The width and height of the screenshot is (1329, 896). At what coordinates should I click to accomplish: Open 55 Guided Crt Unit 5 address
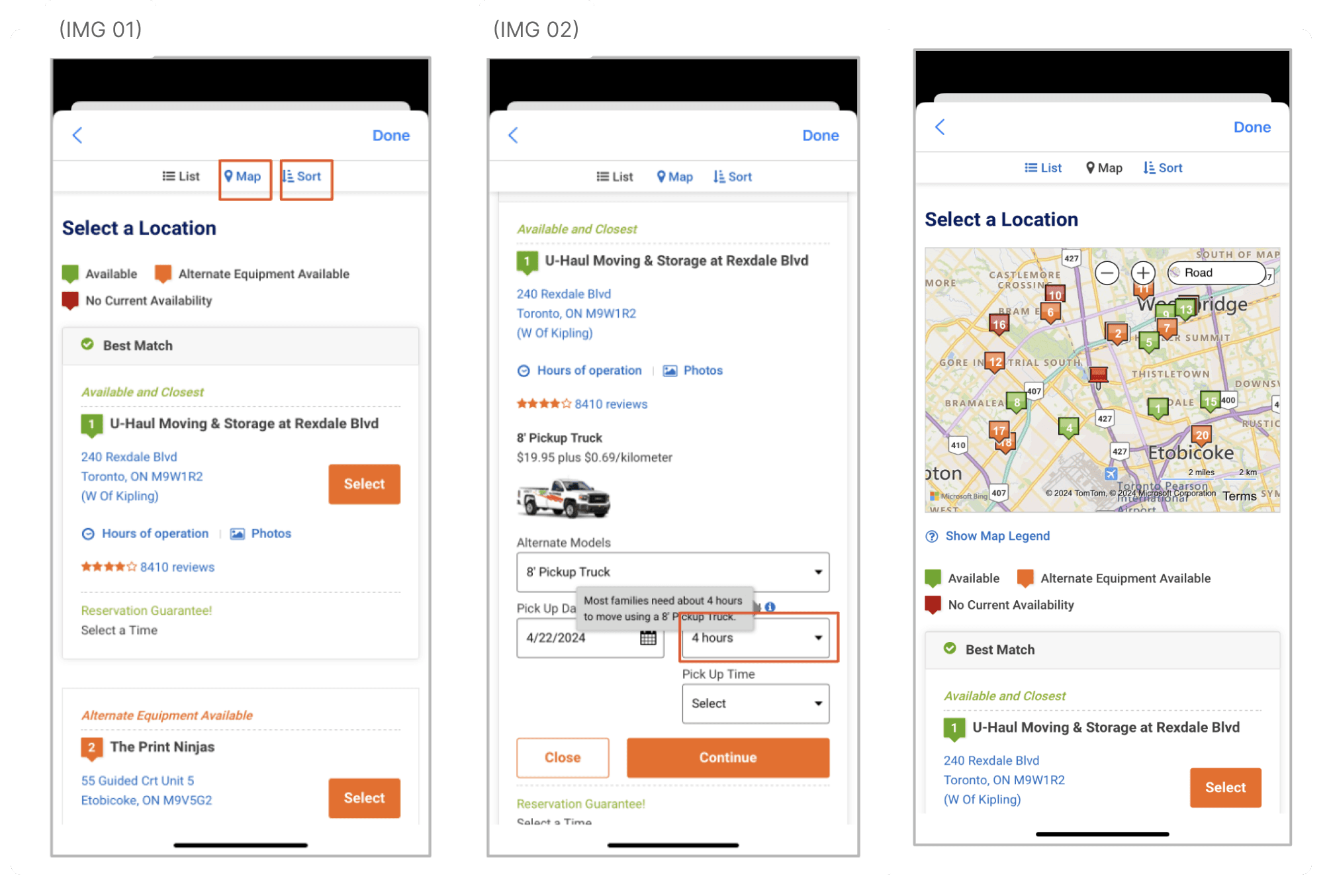(147, 791)
